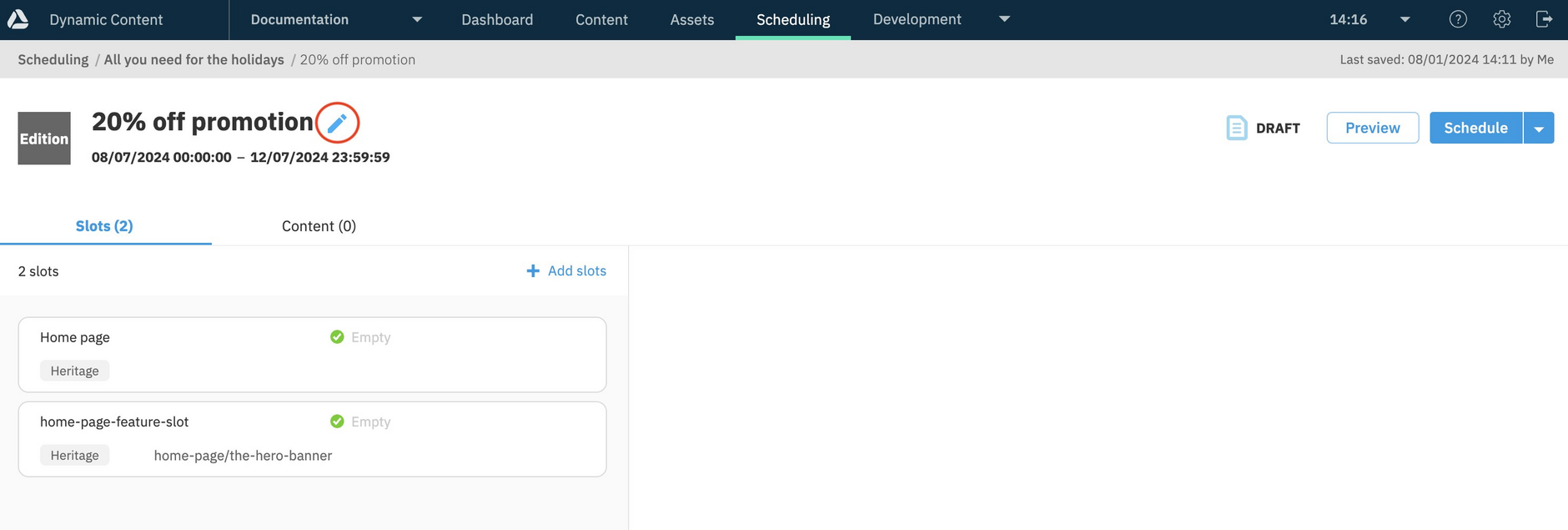Viewport: 1568px width, 530px height.
Task: Click the draft document status icon
Action: pos(1237,128)
